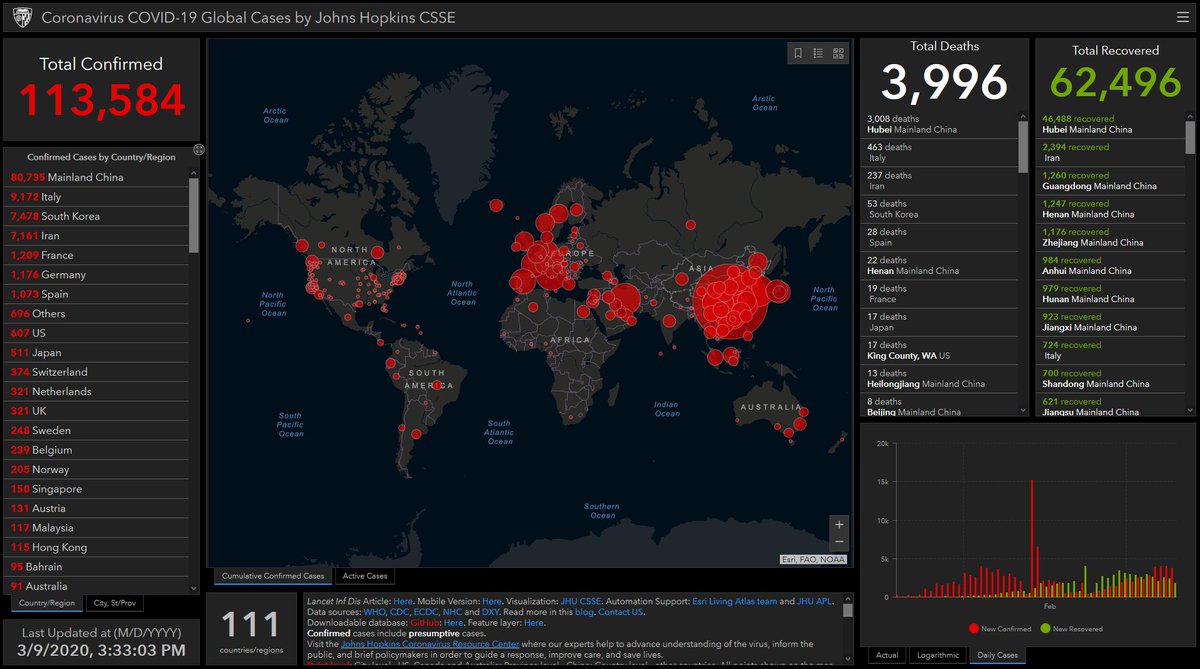
Task: Click the Iran 2,394 recovered entry
Action: point(1111,152)
